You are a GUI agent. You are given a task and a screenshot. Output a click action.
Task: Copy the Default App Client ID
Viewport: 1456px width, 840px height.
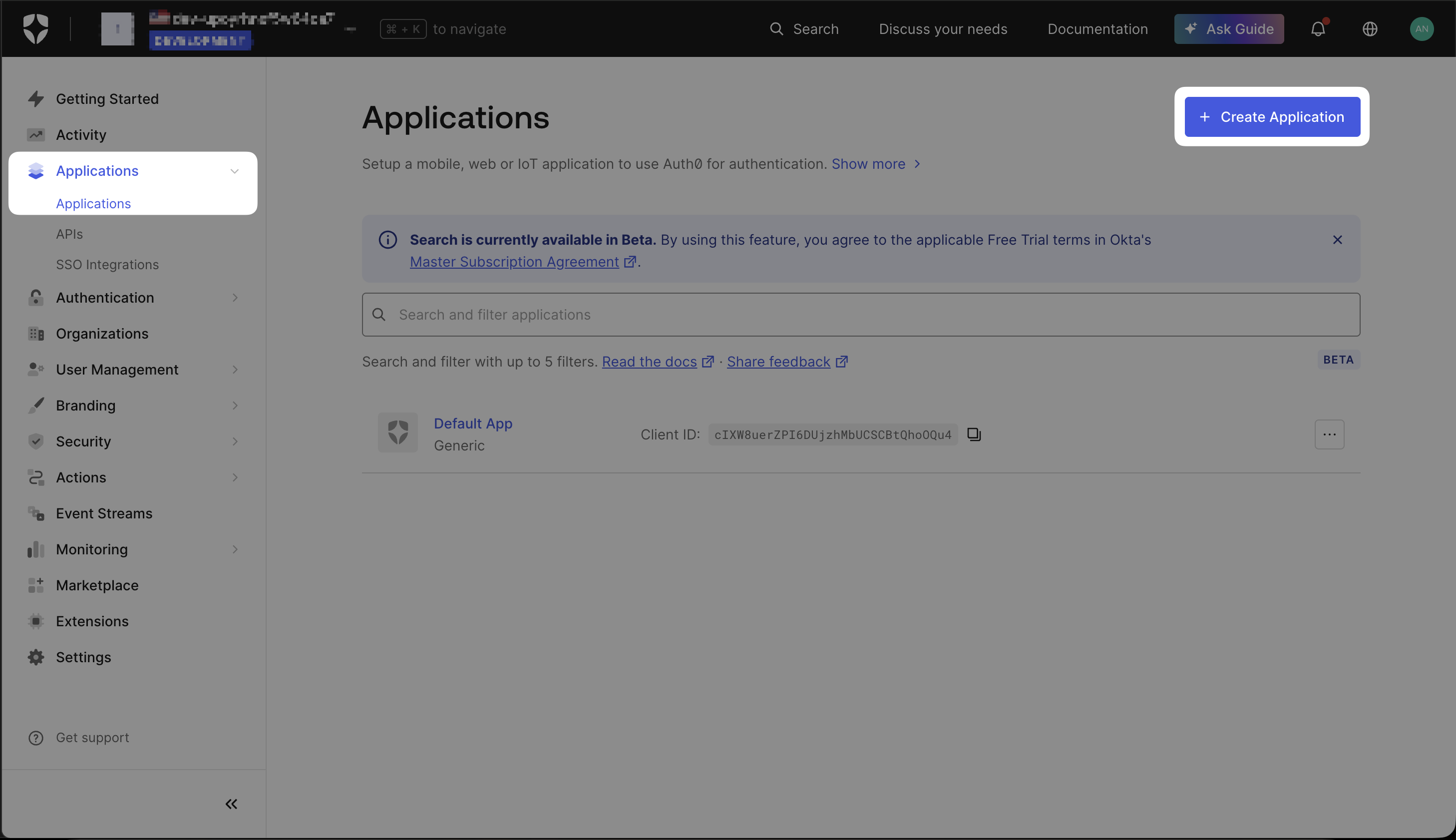(x=974, y=434)
